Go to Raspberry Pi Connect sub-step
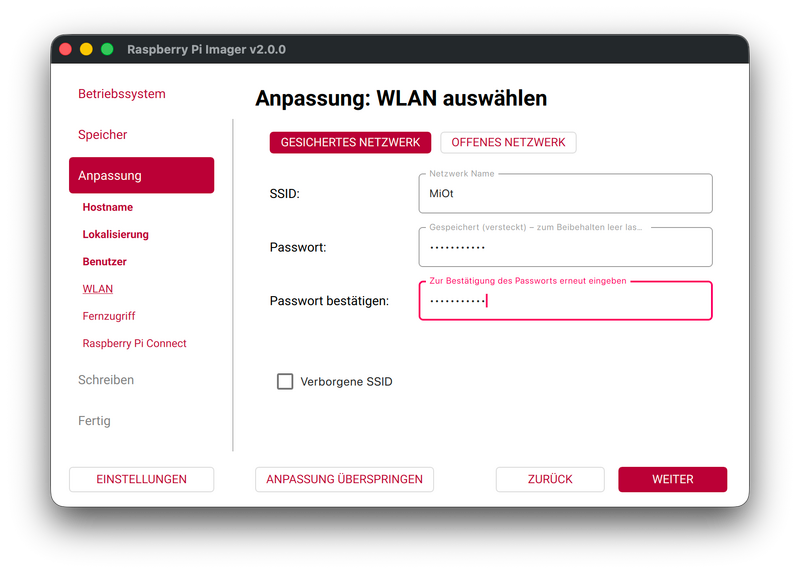Image resolution: width=800 pixels, height=574 pixels. pos(135,343)
